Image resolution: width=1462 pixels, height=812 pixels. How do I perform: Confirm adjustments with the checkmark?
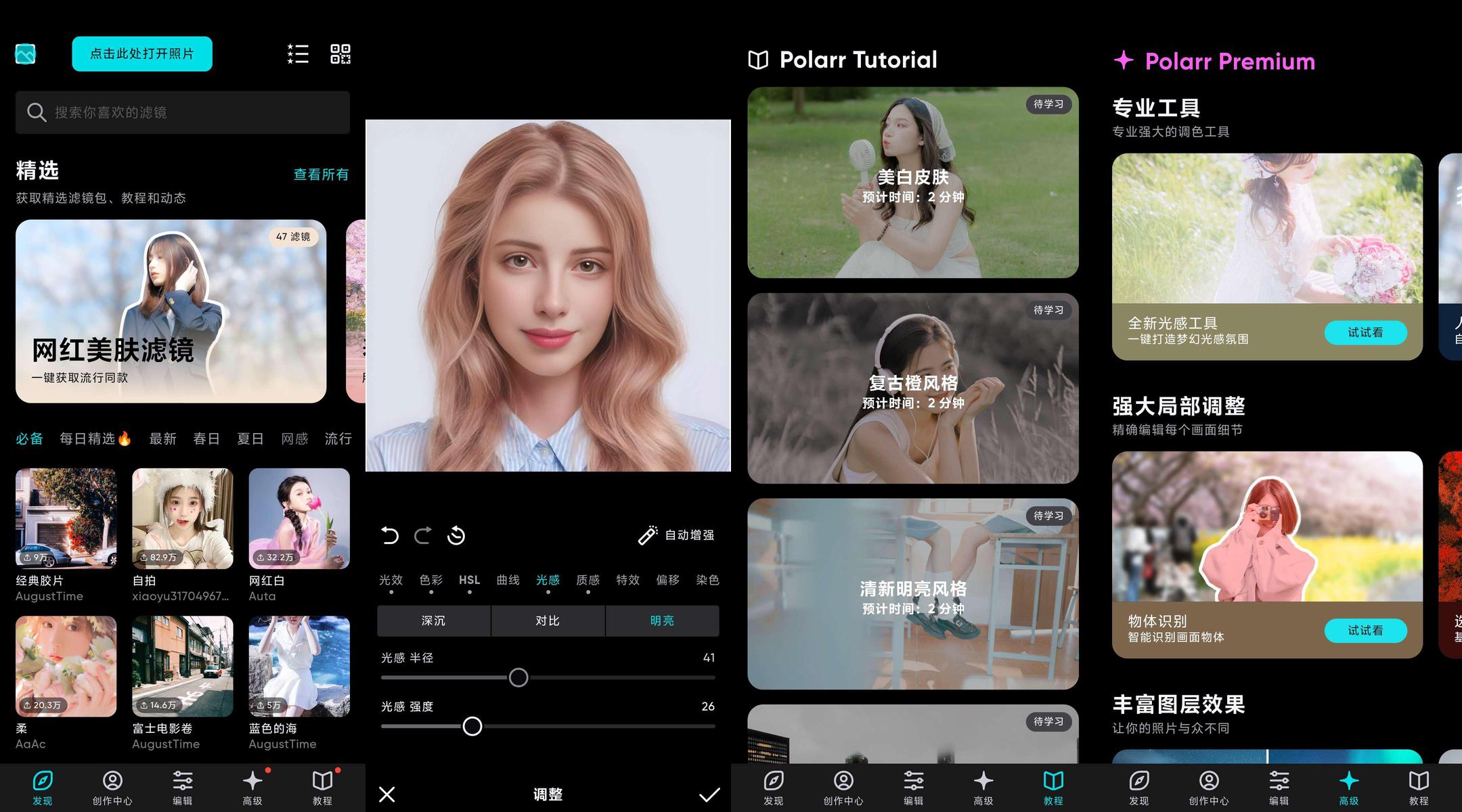[709, 794]
